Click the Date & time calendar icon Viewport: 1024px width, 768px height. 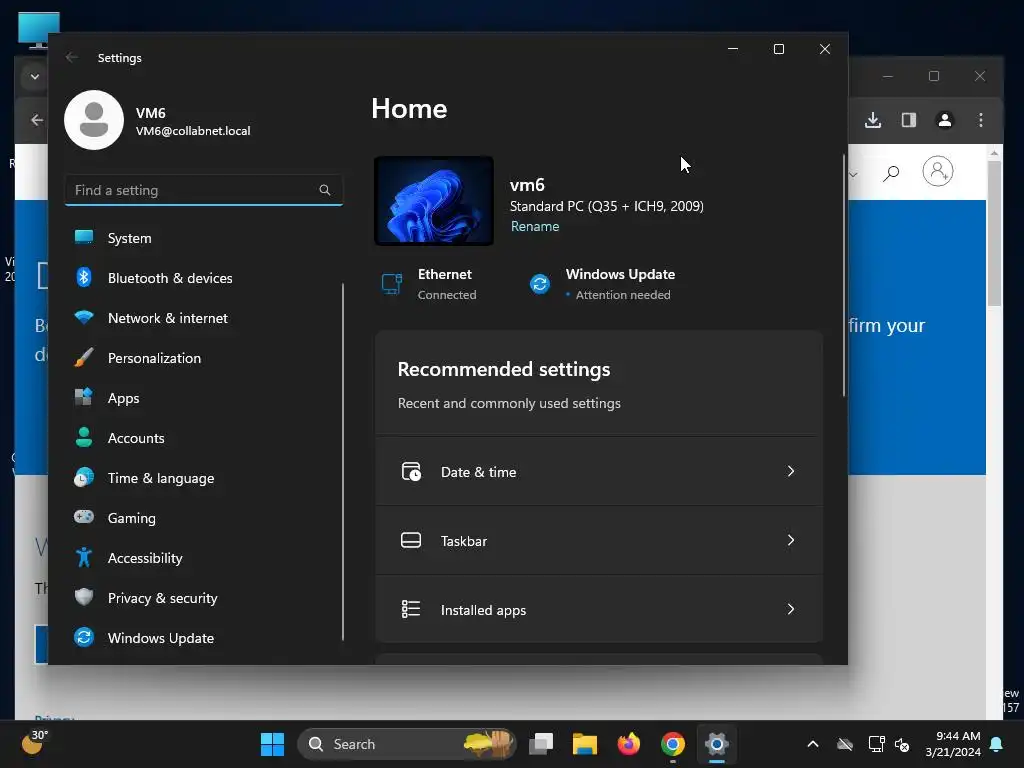pos(411,472)
